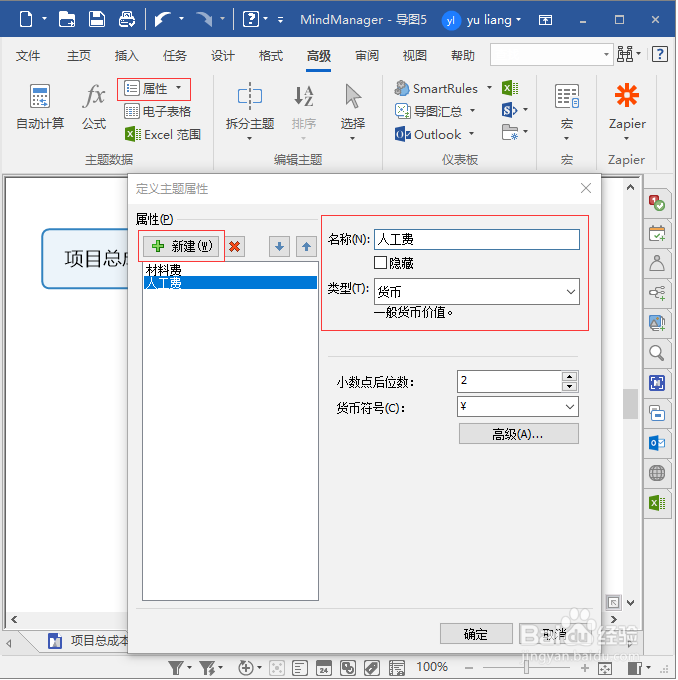The height and width of the screenshot is (680, 678).
Task: Open the ribbon search box dropdown
Action: coord(606,55)
